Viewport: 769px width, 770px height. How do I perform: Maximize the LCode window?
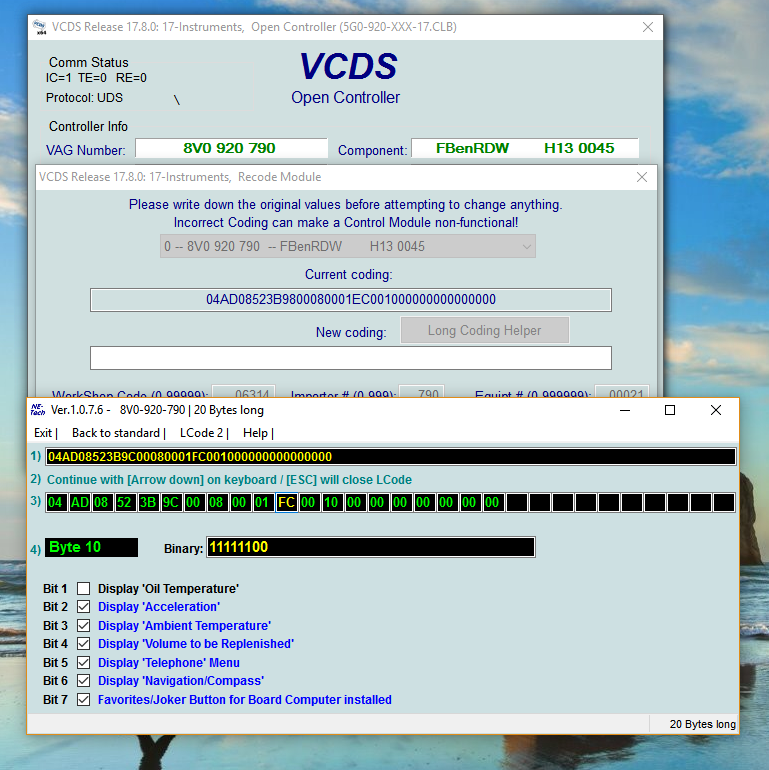(670, 410)
